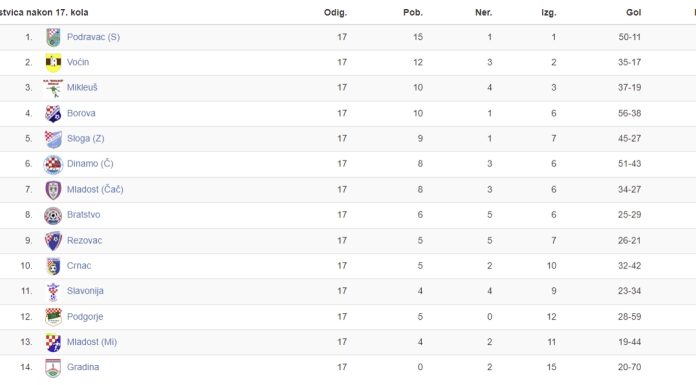Image resolution: width=696 pixels, height=385 pixels.
Task: Click the Dinamo (Č) round crest
Action: click(x=53, y=164)
